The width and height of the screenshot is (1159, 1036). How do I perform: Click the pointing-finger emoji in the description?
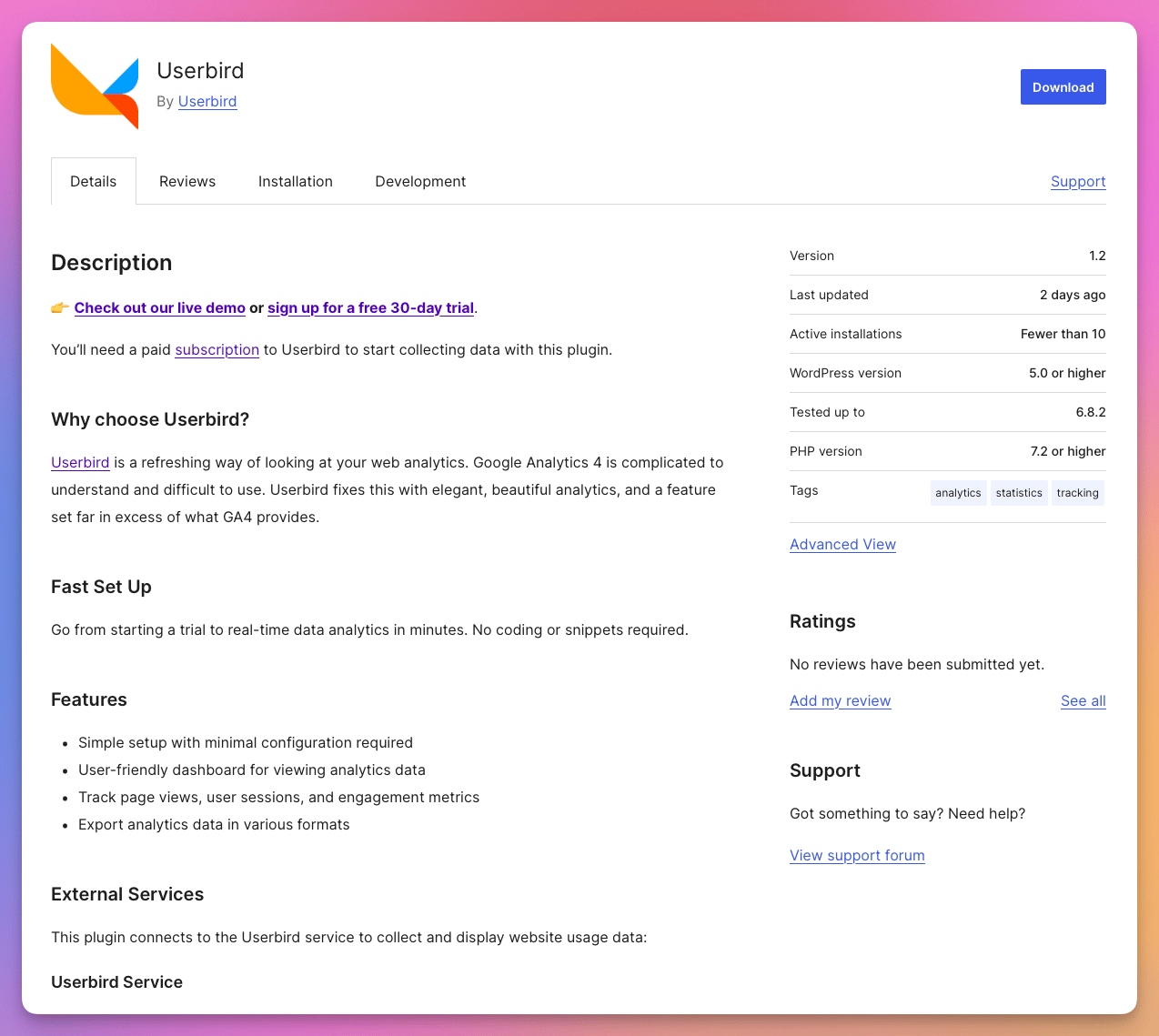click(x=59, y=307)
